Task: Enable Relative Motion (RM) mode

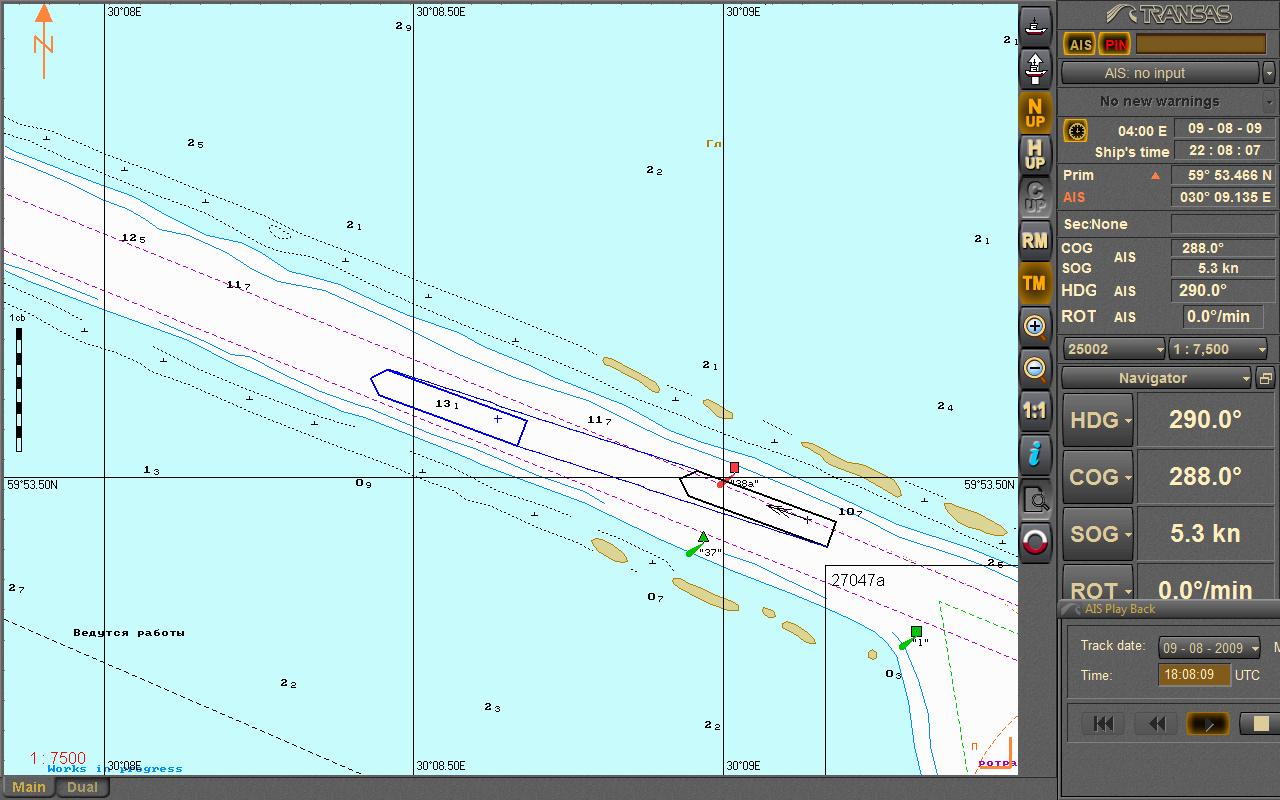Action: (1035, 240)
